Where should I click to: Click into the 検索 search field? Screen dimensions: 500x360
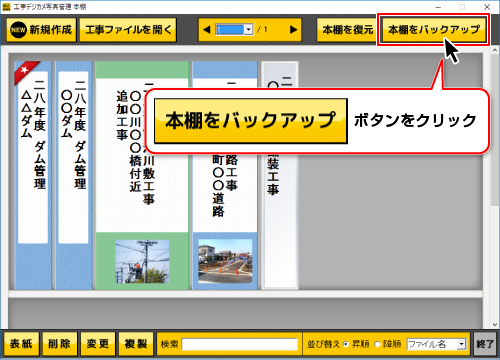pos(240,344)
